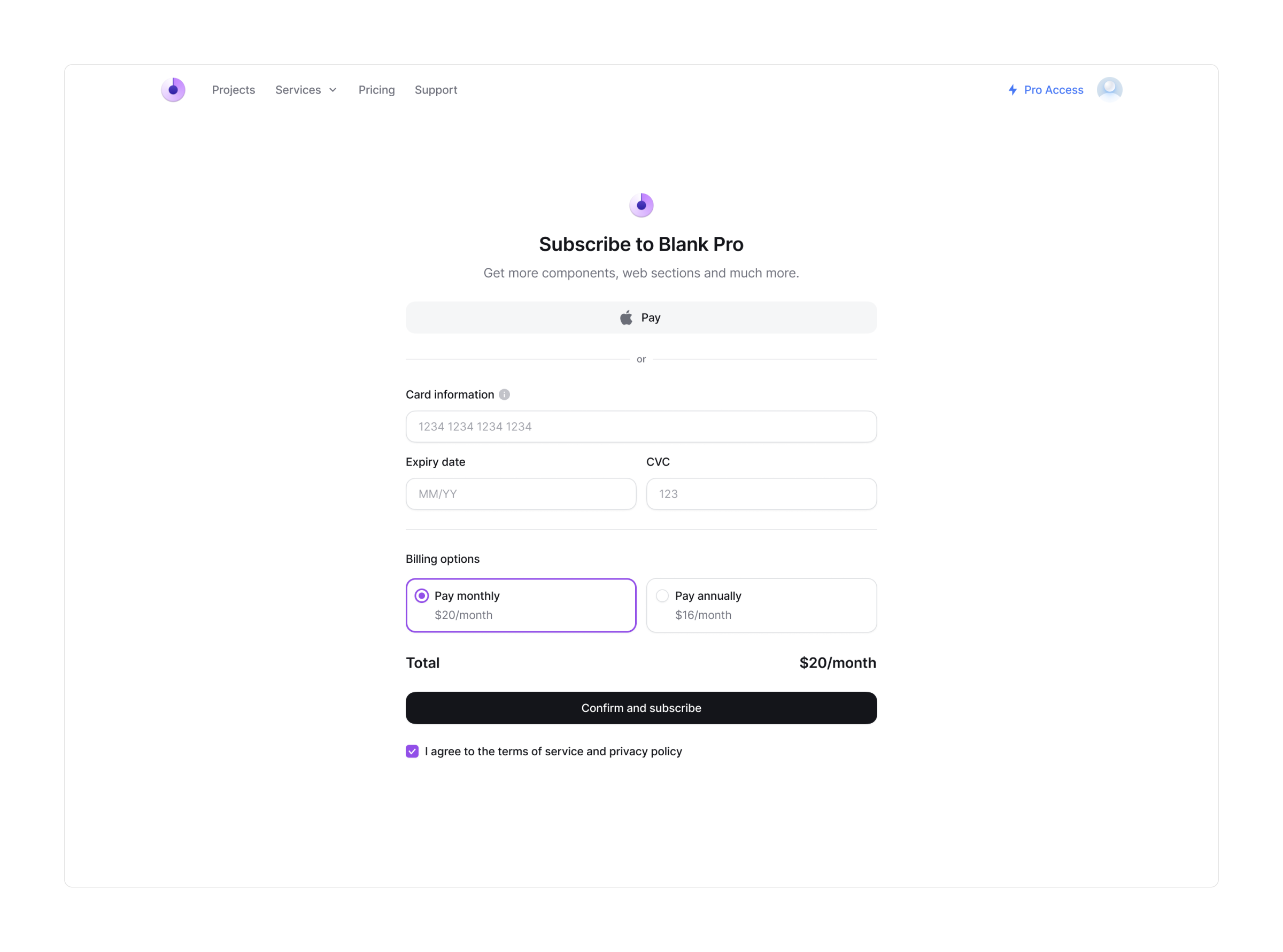Open the user avatar in the top right
Image resolution: width=1283 pixels, height=952 pixels.
coord(1109,89)
